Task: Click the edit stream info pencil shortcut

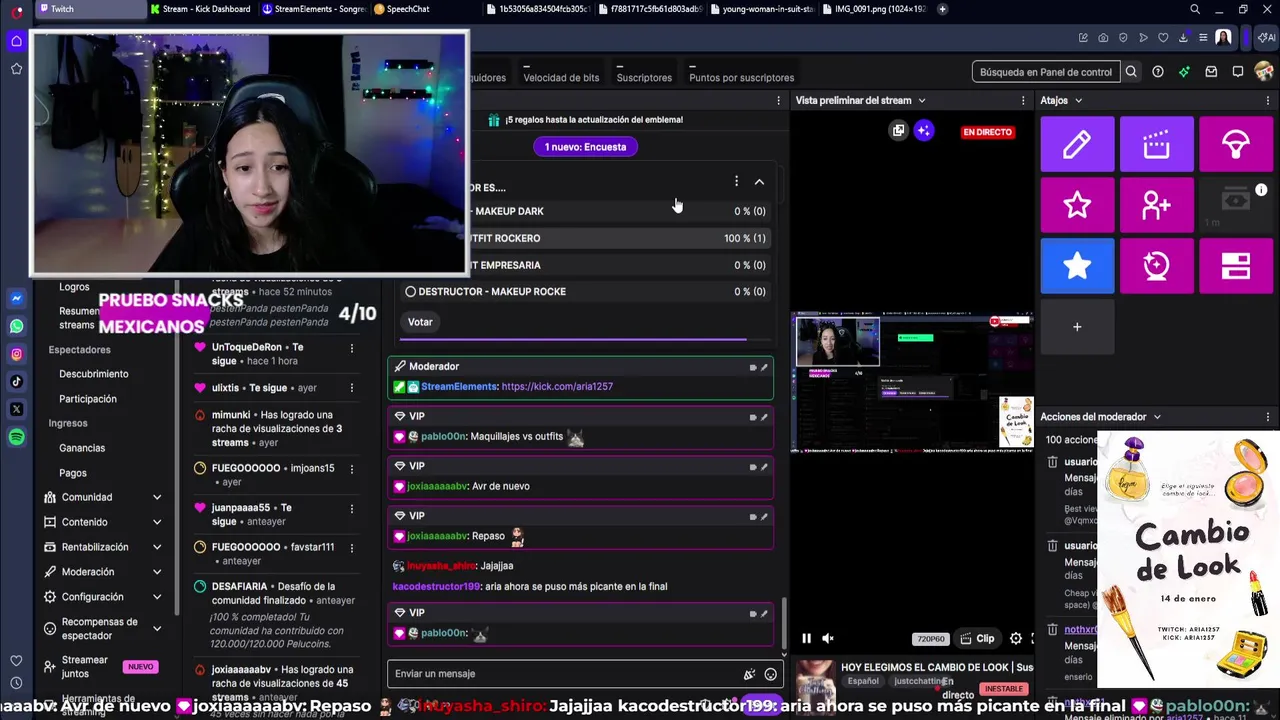Action: tap(1077, 145)
